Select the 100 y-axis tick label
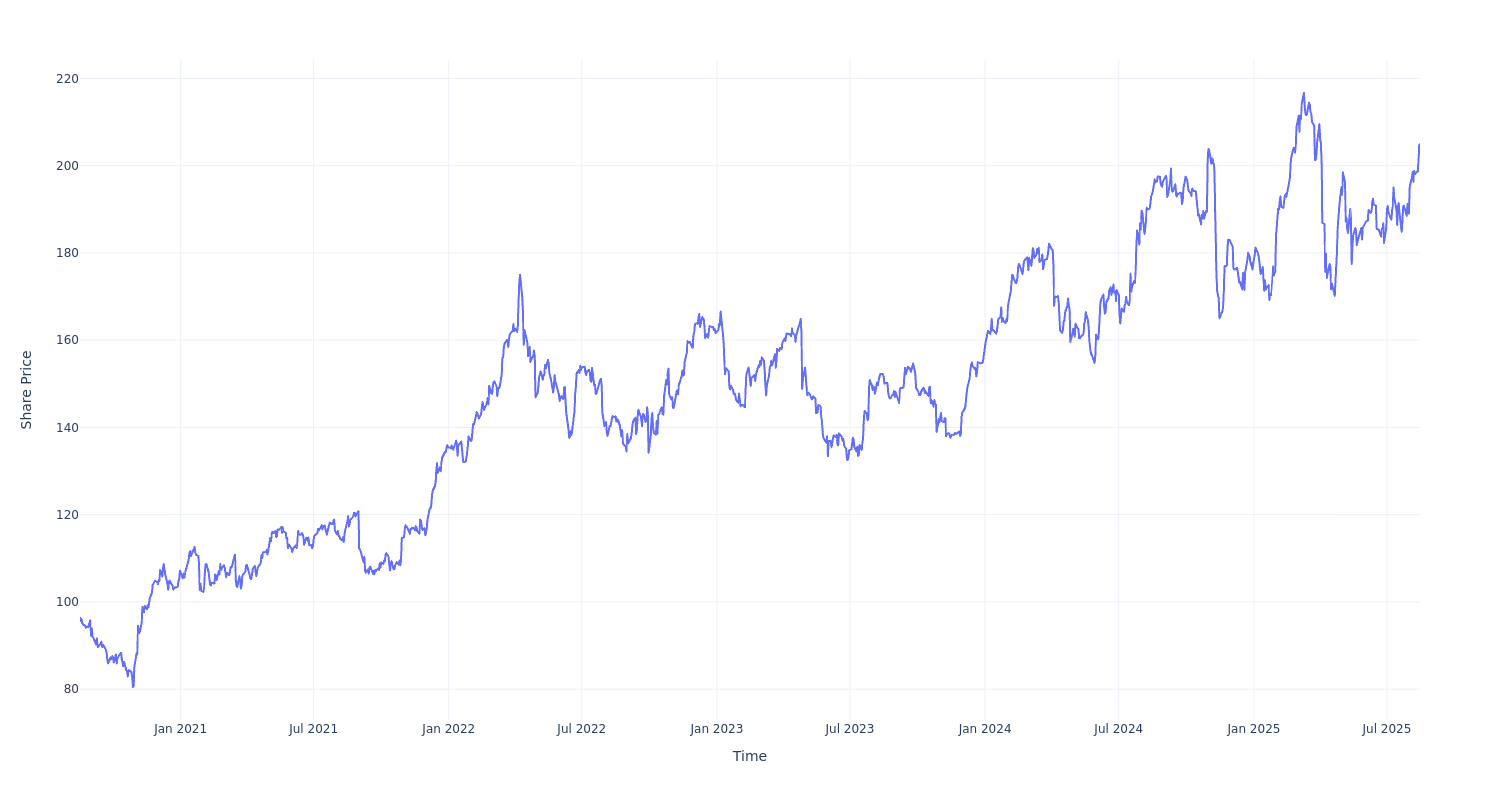The height and width of the screenshot is (800, 1500). (x=67, y=602)
